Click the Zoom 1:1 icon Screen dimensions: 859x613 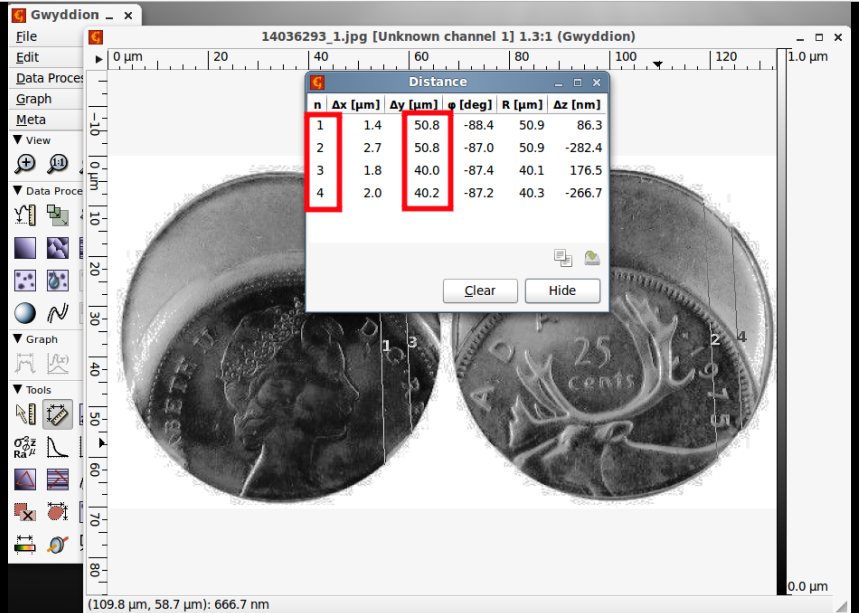(58, 163)
